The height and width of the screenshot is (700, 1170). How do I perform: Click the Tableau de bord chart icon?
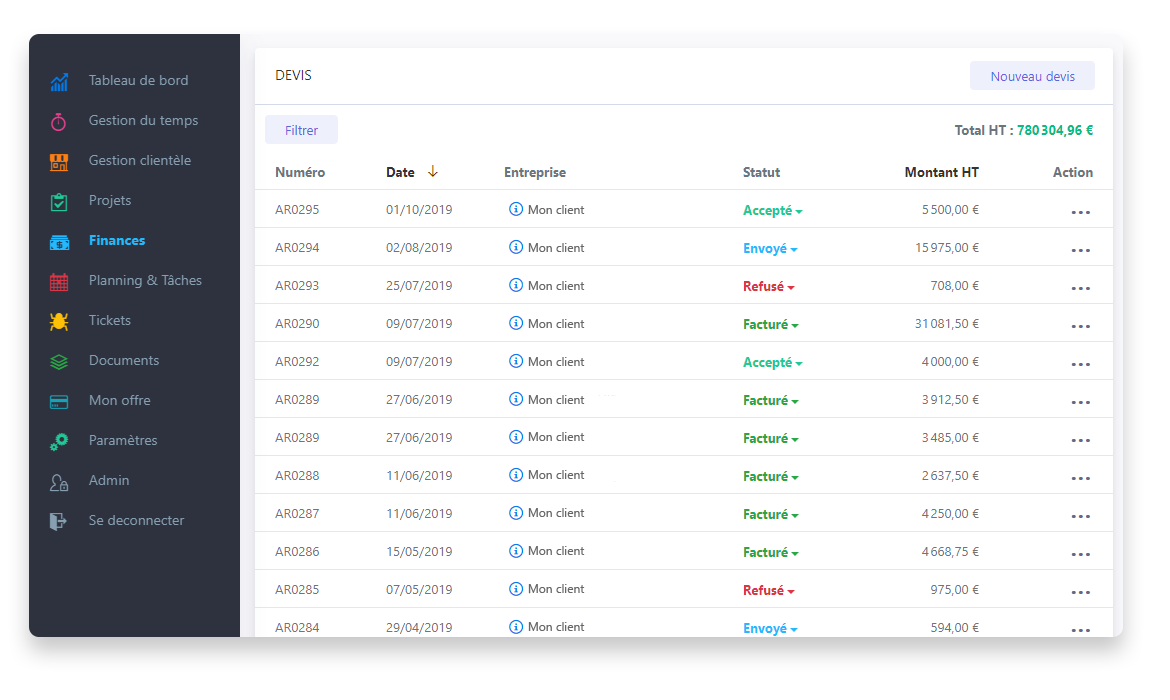(x=59, y=81)
